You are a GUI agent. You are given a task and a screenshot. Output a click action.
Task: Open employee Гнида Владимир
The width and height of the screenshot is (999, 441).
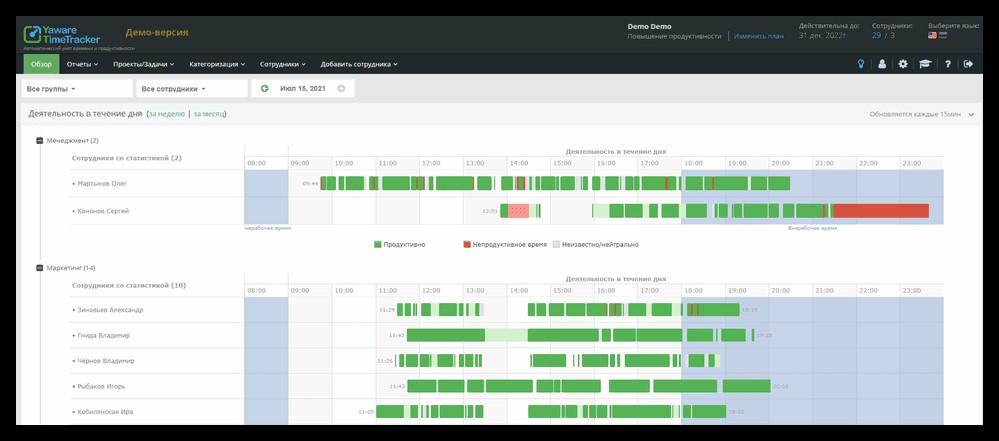[103, 335]
